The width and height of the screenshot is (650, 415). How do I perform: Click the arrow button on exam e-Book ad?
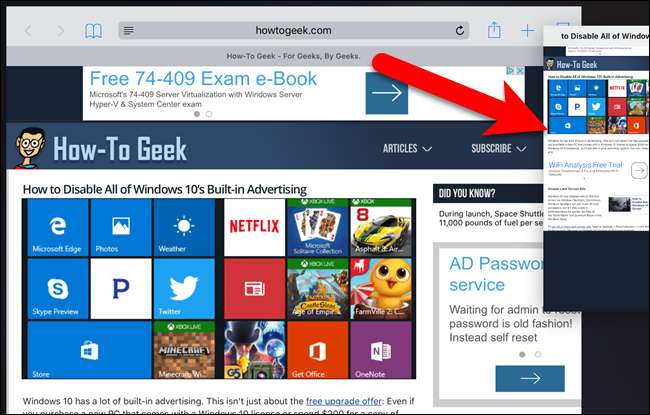387,93
